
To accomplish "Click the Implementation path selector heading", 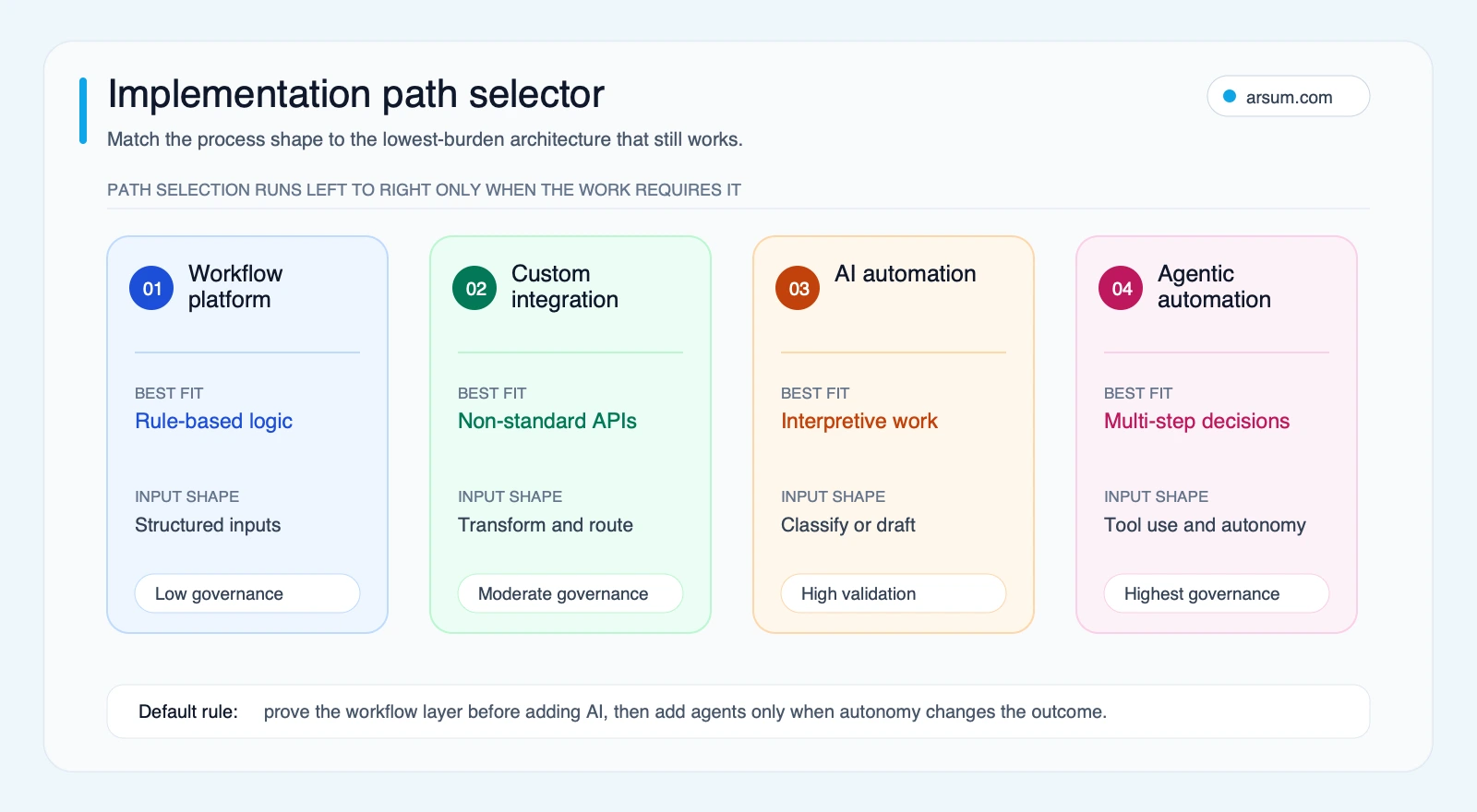I will click(x=355, y=94).
